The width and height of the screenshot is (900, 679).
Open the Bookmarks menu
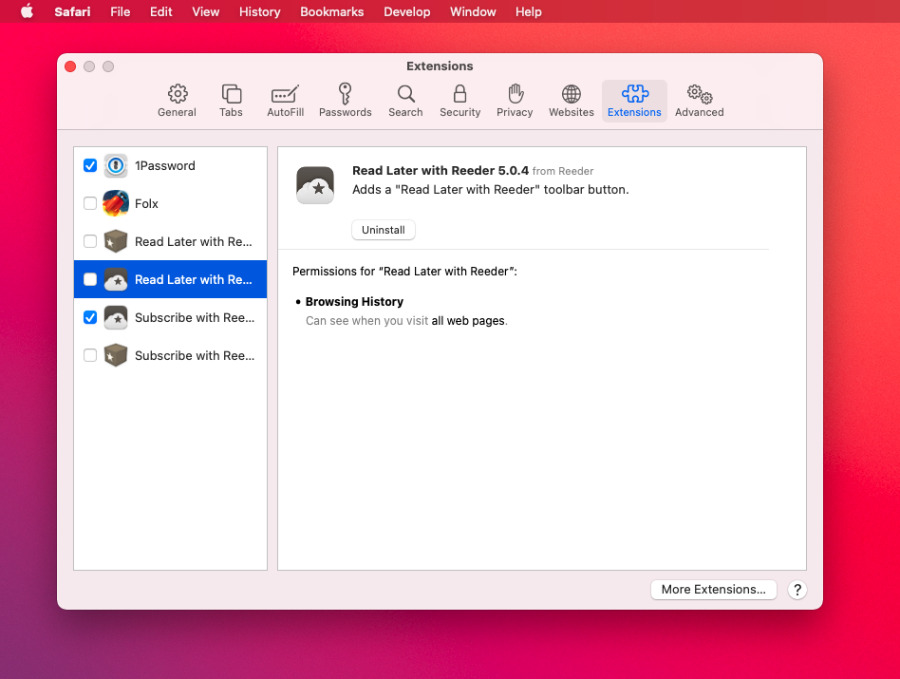(332, 11)
